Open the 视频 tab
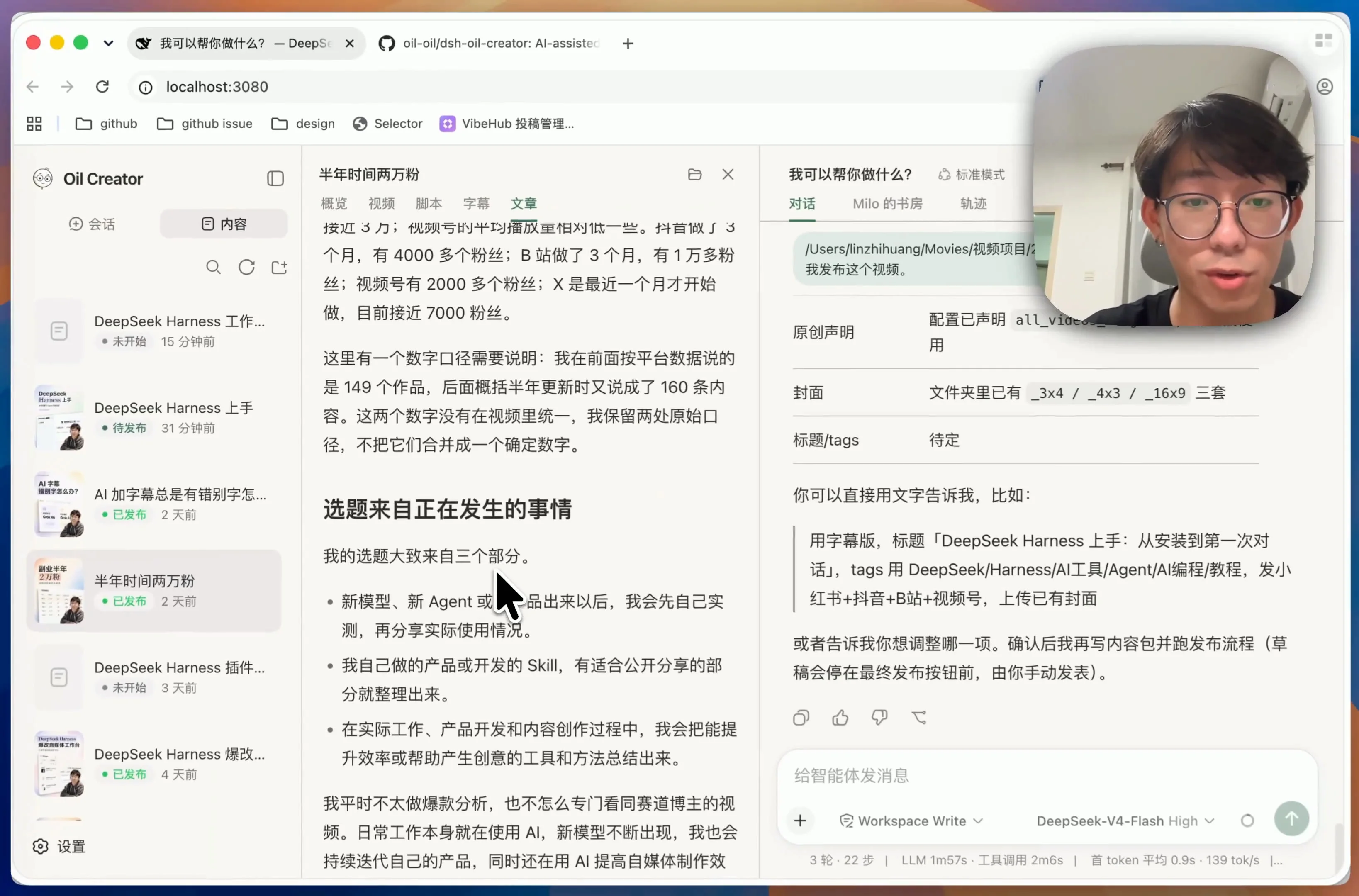The image size is (1359, 896). coord(381,203)
